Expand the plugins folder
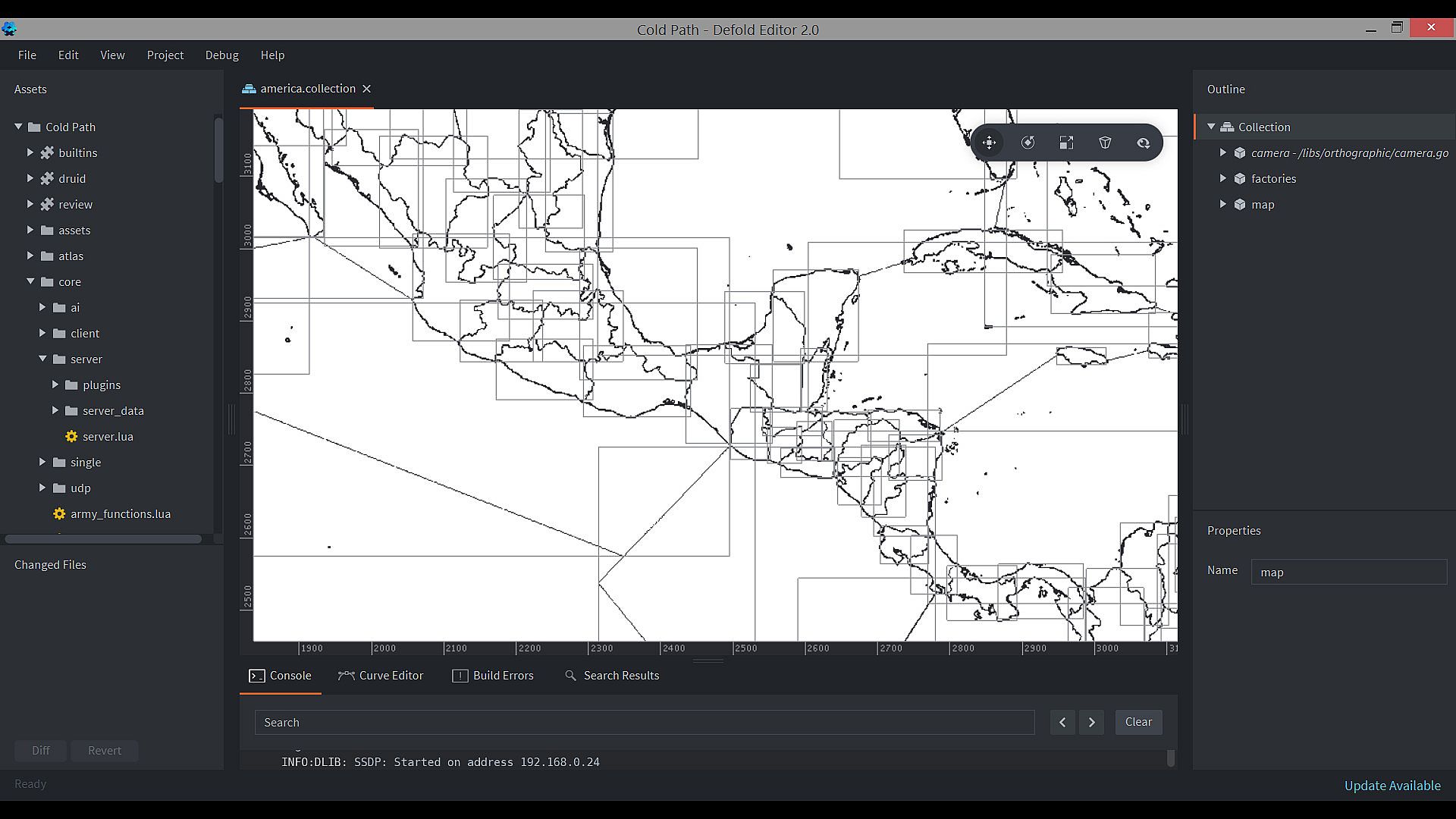 (55, 385)
